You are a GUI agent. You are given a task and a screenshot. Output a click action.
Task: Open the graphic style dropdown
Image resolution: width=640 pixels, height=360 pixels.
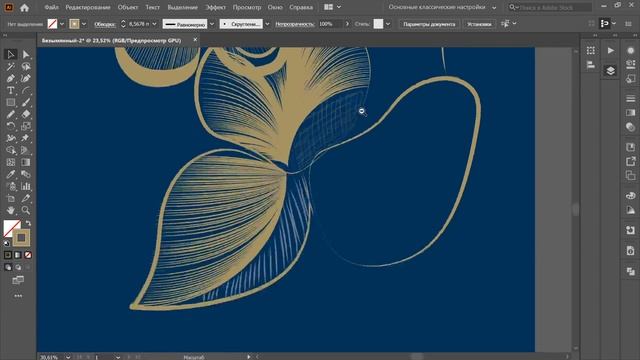click(x=388, y=24)
